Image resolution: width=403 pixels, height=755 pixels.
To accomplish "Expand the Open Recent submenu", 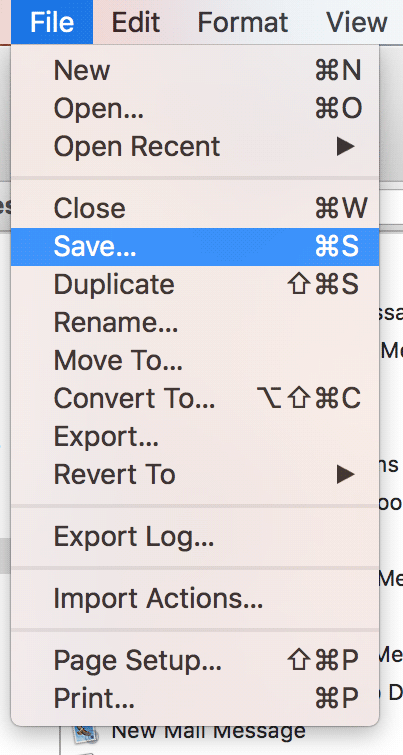I will click(195, 146).
